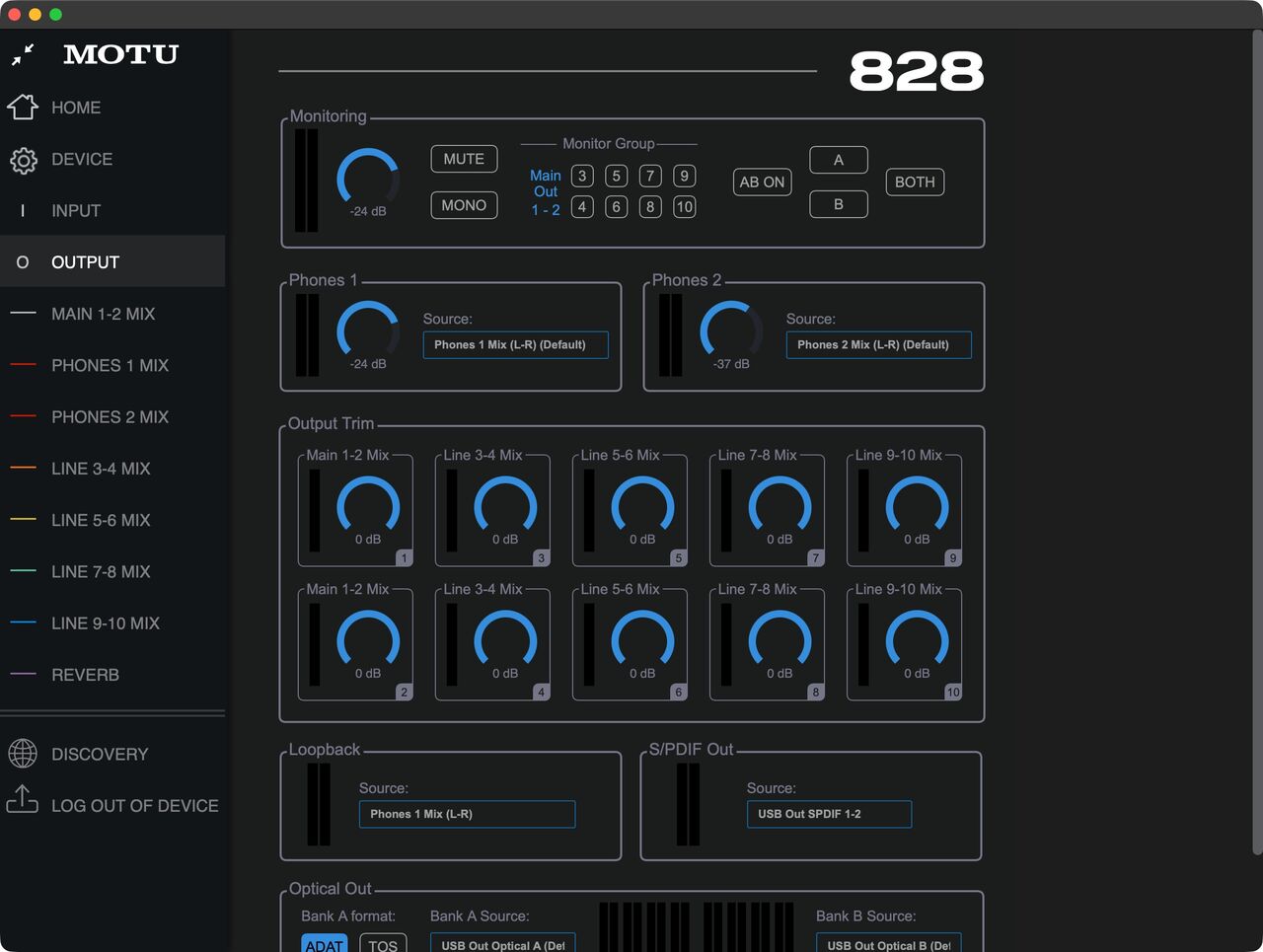Viewport: 1263px width, 952px height.
Task: Toggle Monitor Group output 9
Action: [684, 176]
